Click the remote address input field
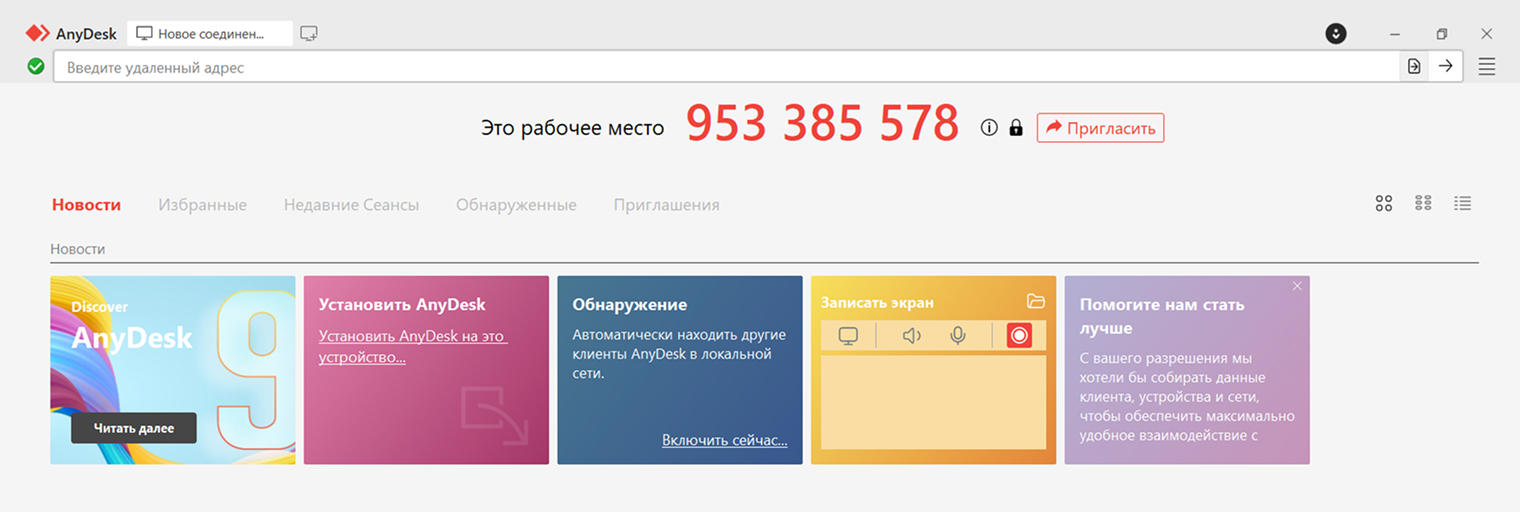The height and width of the screenshot is (512, 1520). click(726, 67)
